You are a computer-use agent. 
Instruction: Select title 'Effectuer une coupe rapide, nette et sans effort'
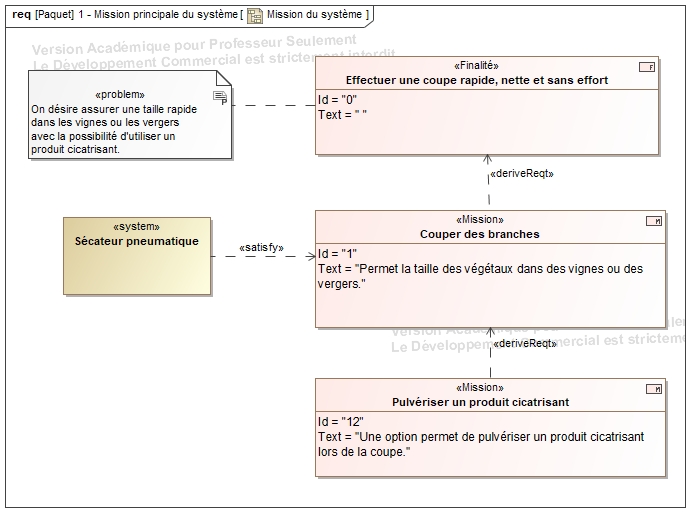477,80
